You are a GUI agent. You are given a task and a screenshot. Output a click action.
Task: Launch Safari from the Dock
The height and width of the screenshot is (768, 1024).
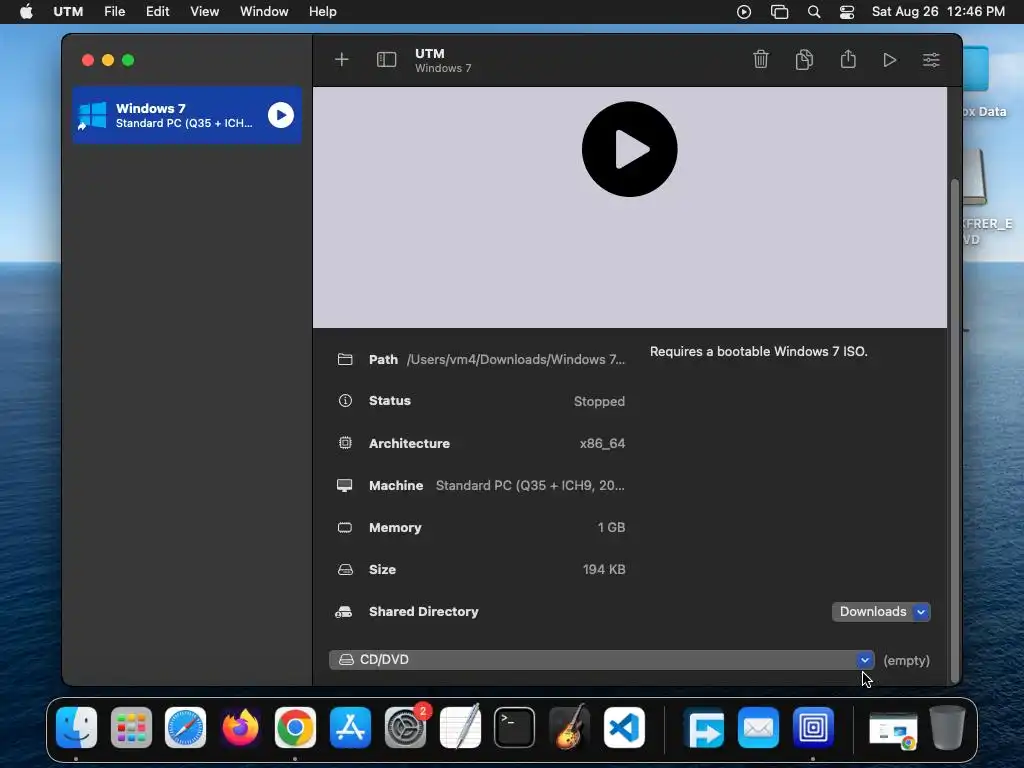[x=185, y=728]
